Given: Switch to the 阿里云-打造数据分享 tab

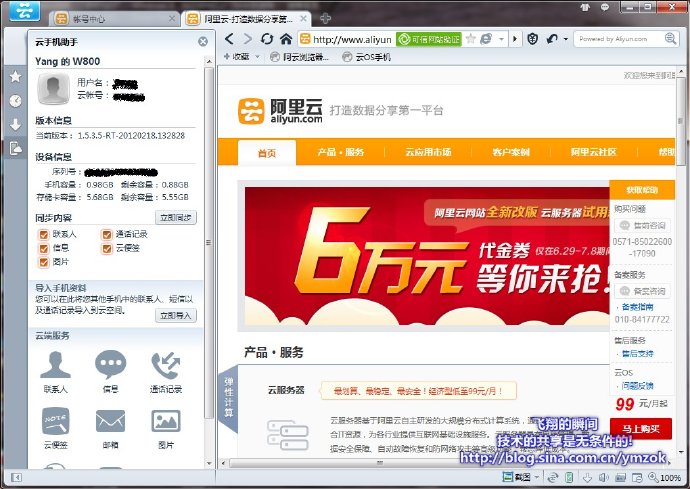Looking at the screenshot, I should pyautogui.click(x=246, y=18).
